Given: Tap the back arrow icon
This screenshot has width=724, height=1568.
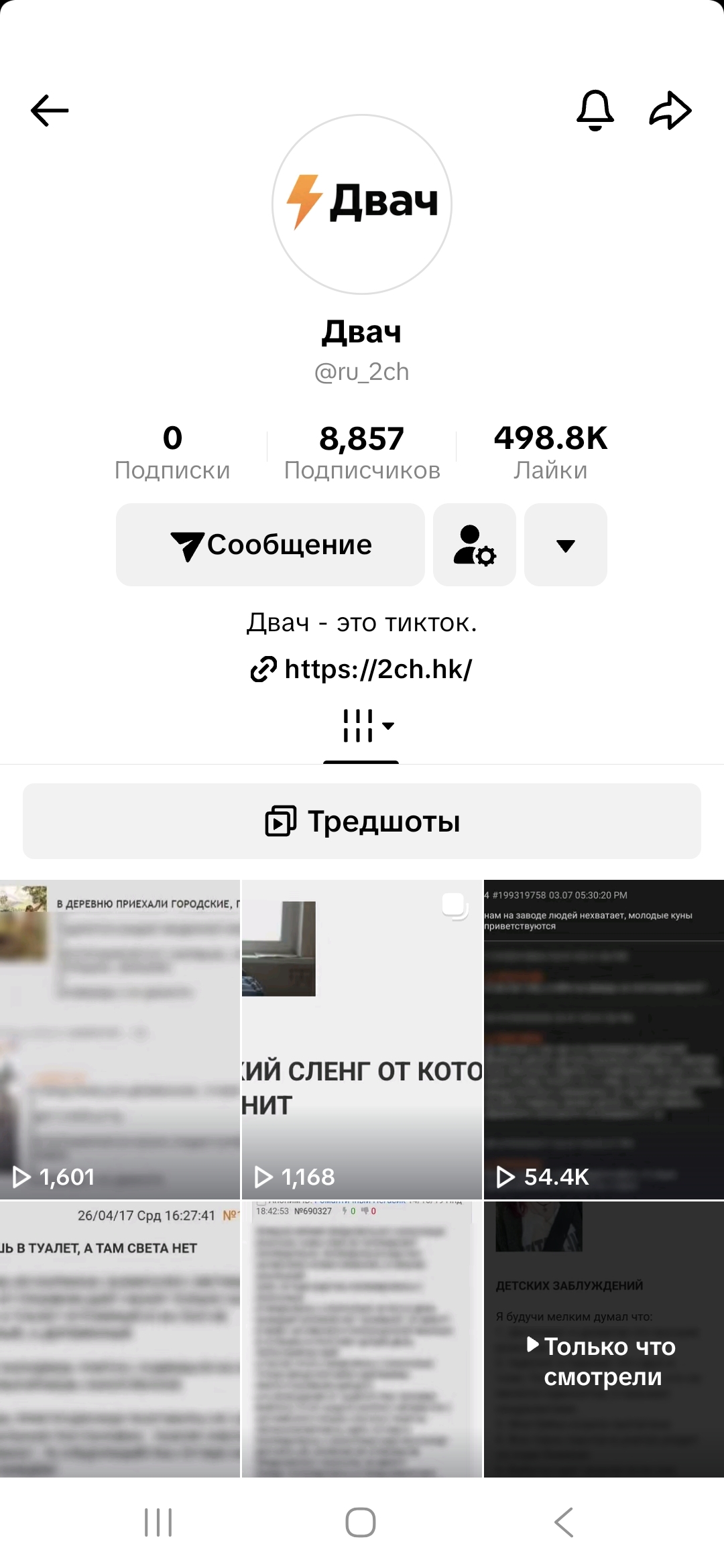Looking at the screenshot, I should click(50, 111).
